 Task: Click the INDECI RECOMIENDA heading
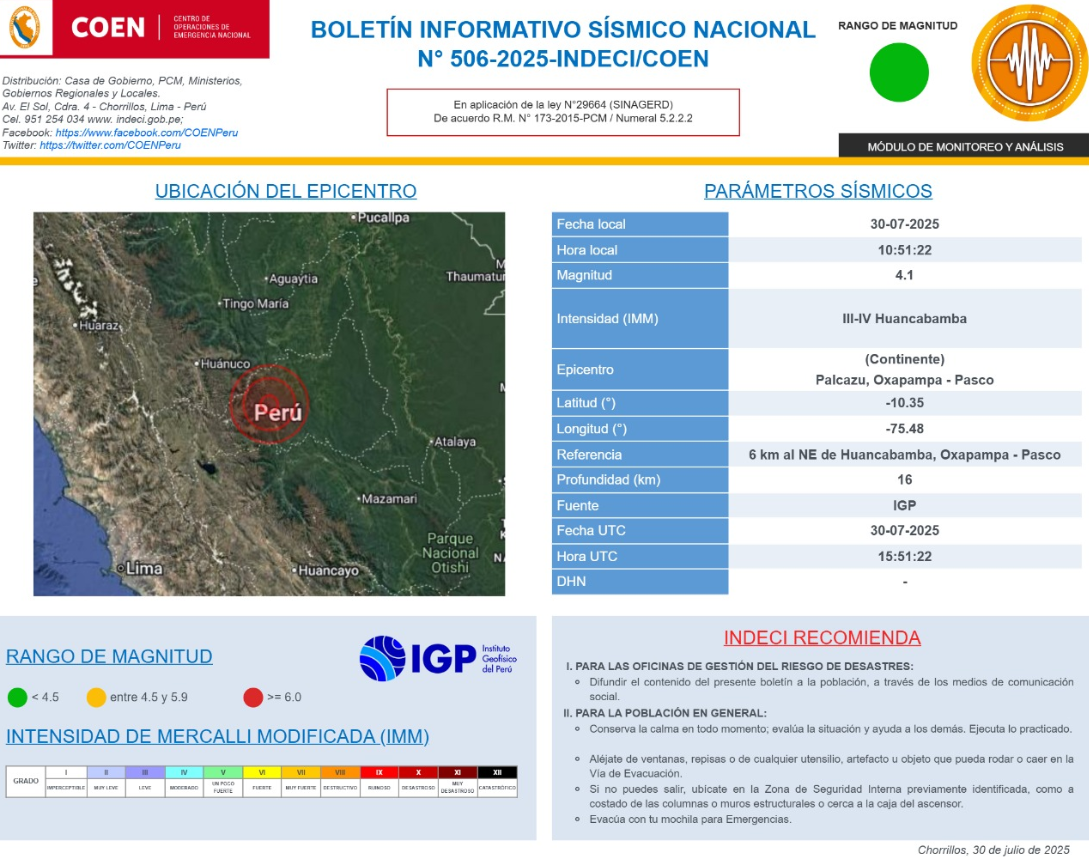822,638
